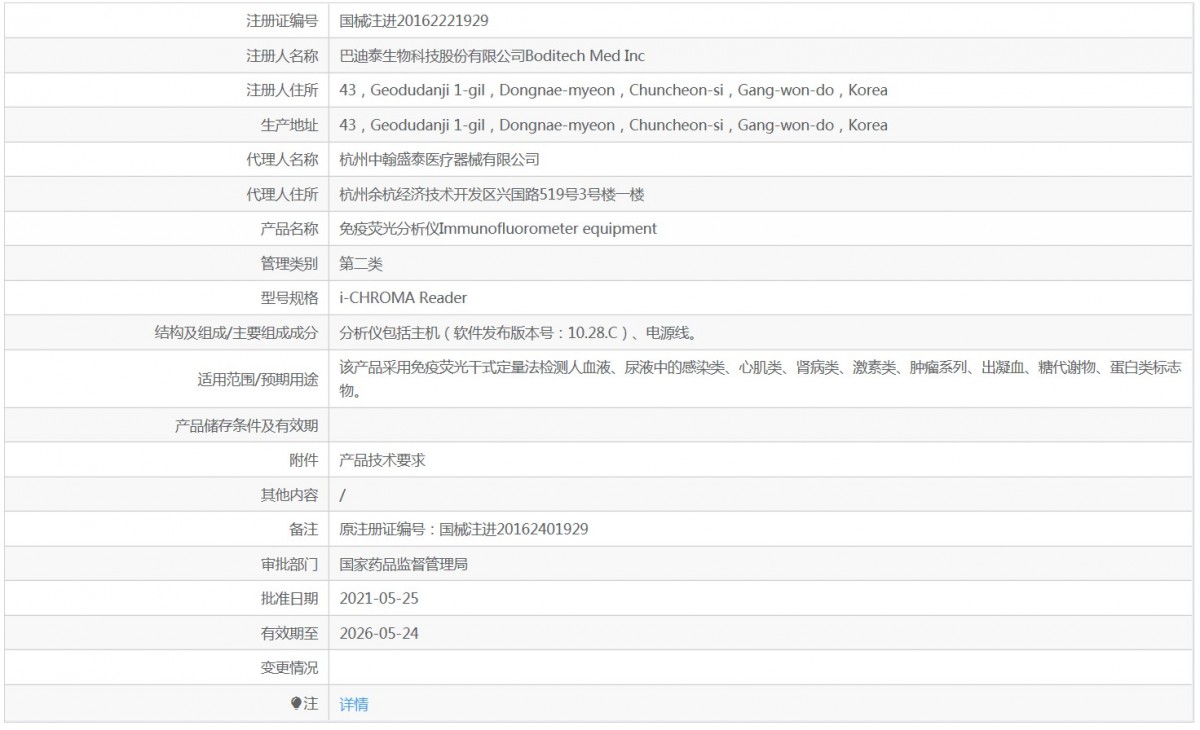Select the model i-CHROMA Reader
Screen dimensions: 1200x730
coord(403,298)
